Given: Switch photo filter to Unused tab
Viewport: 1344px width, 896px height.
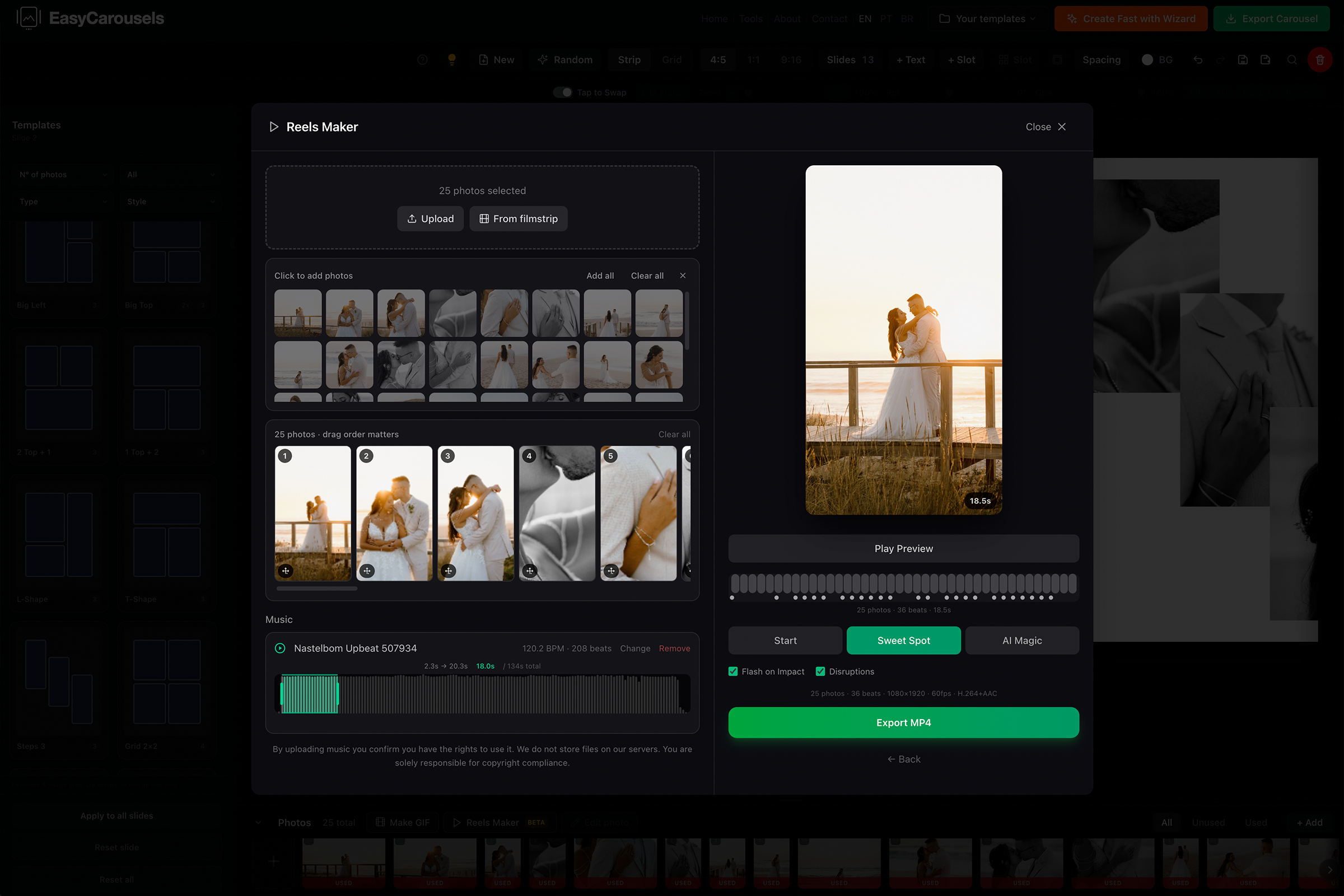Looking at the screenshot, I should (1208, 822).
